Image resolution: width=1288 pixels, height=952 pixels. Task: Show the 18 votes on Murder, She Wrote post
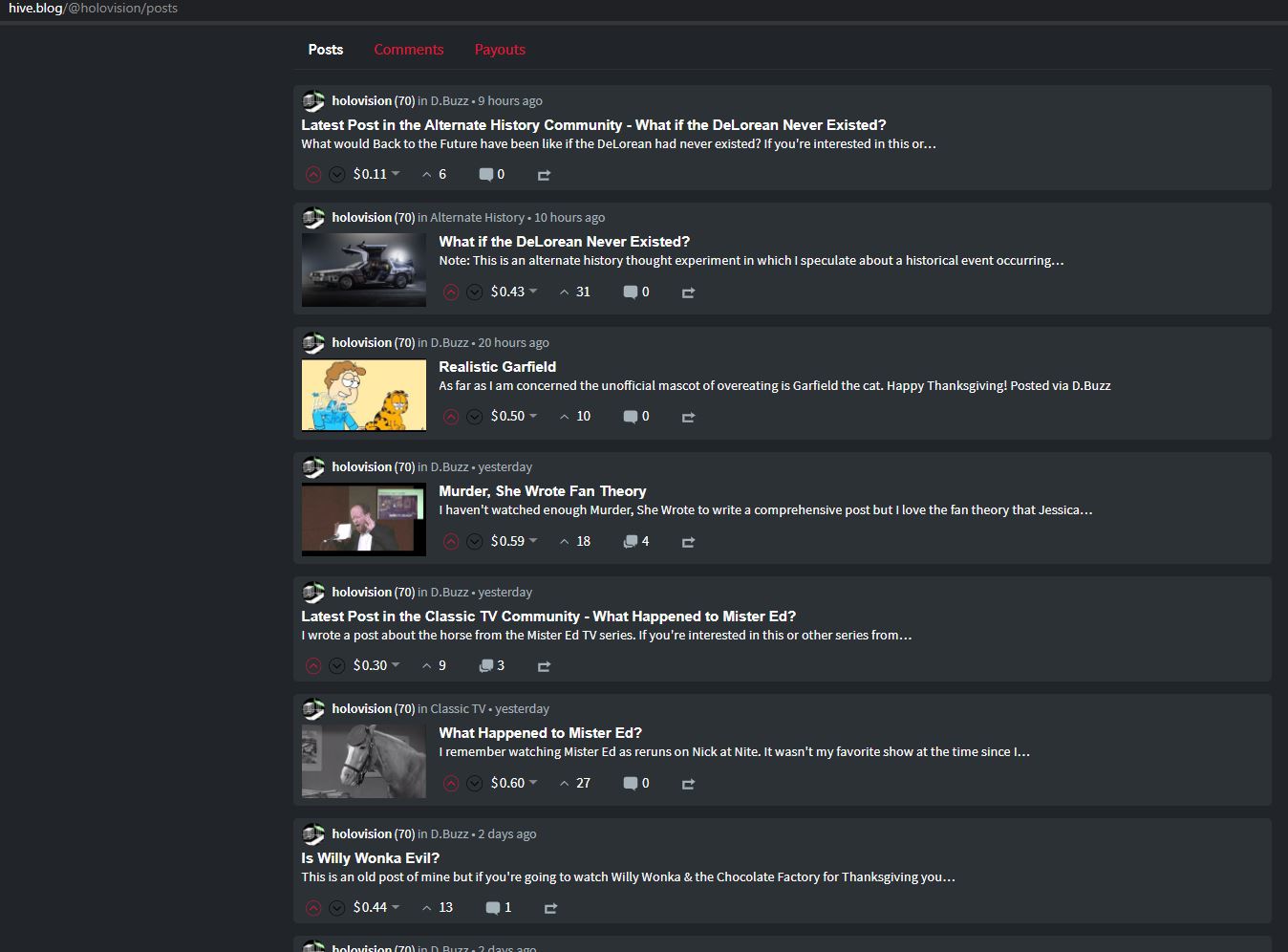[x=575, y=541]
